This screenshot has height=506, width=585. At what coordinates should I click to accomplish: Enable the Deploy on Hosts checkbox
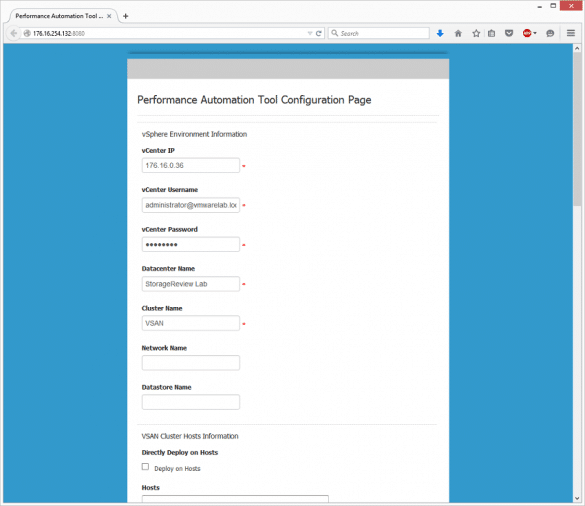146,467
